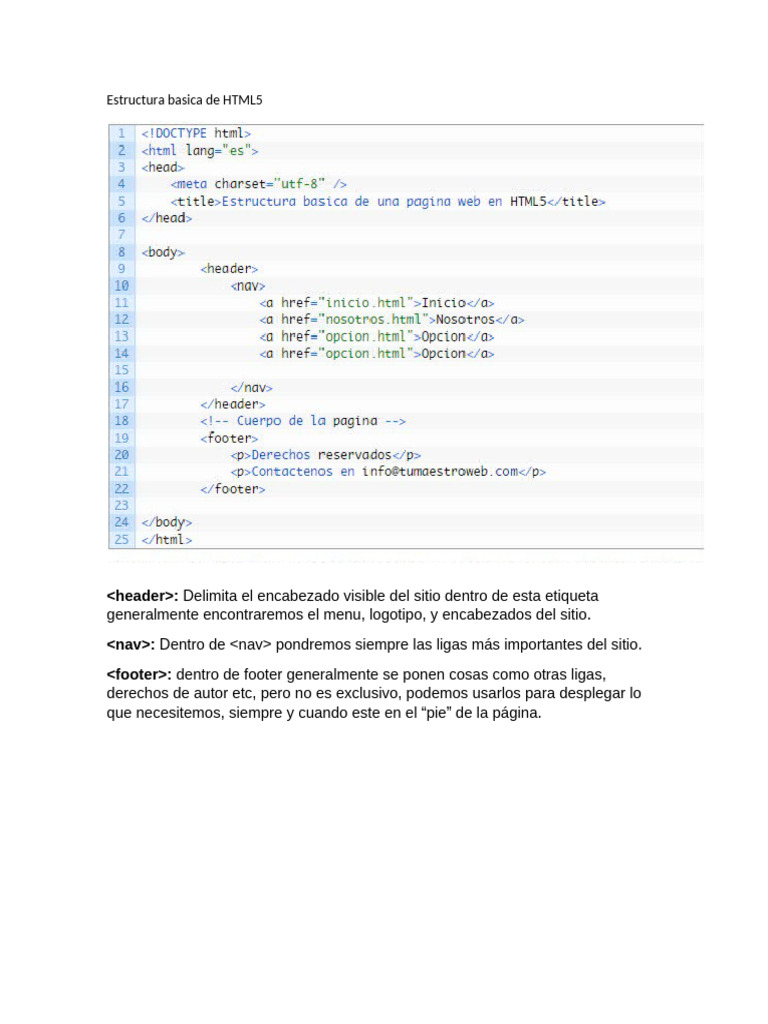
Task: Click the opening '<head>' tag line
Action: (163, 167)
